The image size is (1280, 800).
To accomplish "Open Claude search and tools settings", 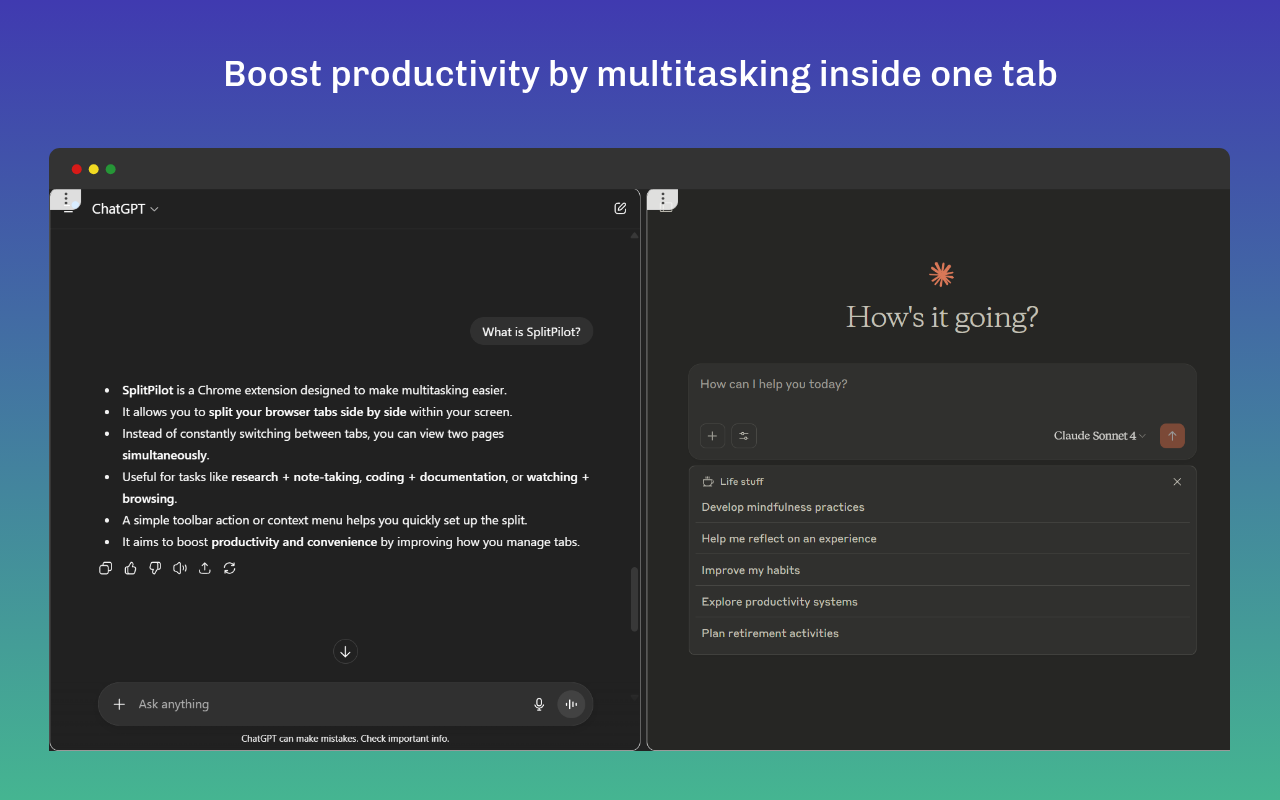I will point(744,436).
